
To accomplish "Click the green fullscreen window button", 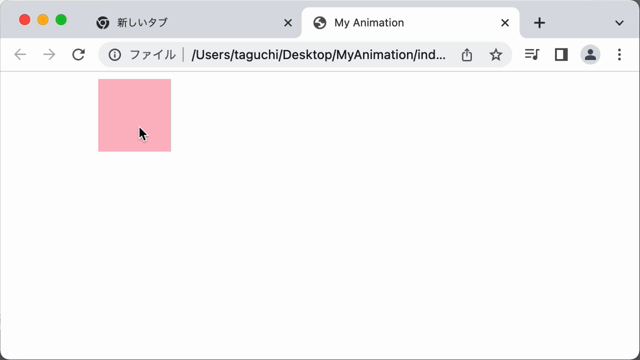I will pos(61,20).
